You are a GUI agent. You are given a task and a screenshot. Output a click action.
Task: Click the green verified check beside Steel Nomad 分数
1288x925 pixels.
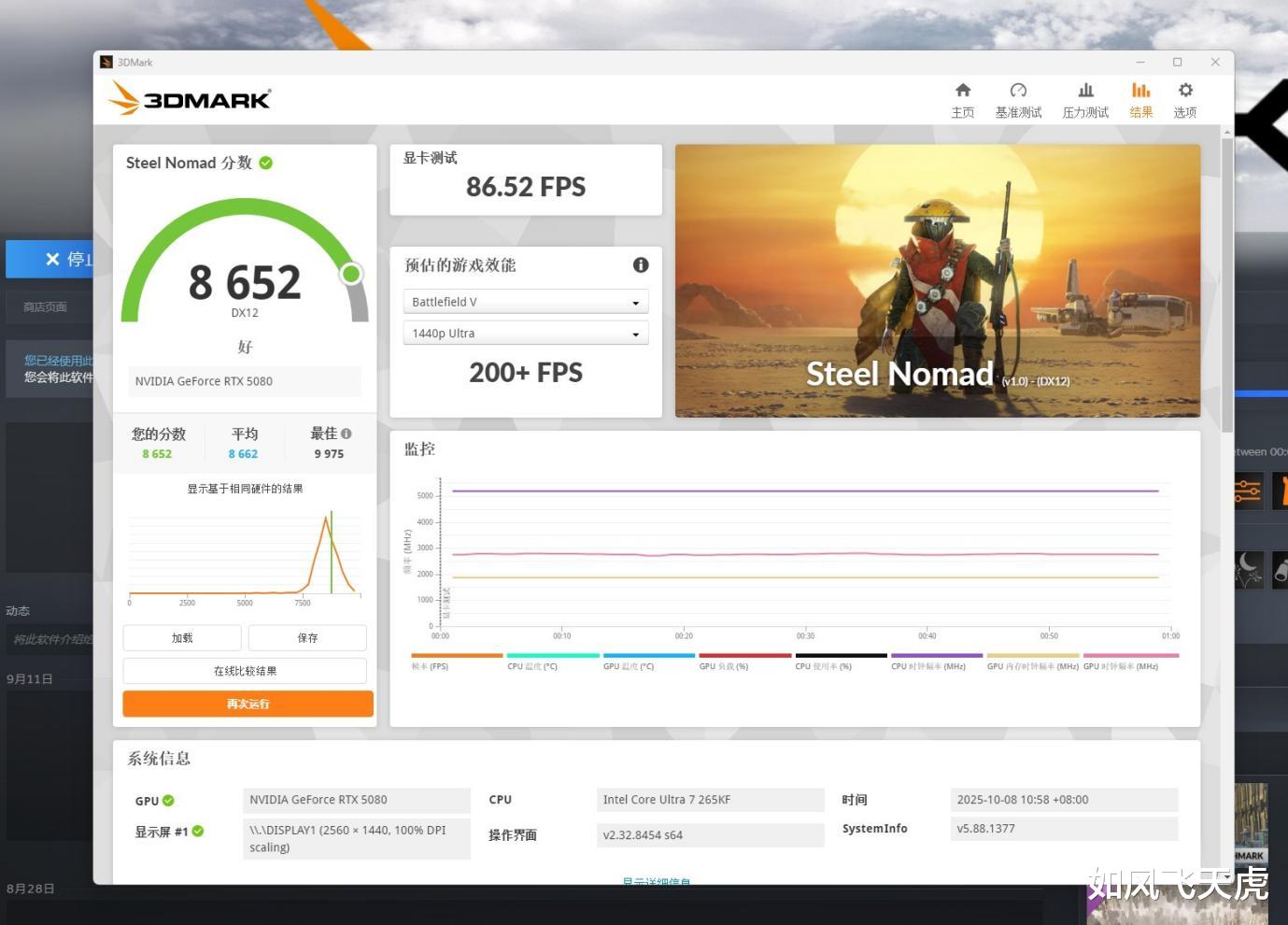click(x=266, y=163)
